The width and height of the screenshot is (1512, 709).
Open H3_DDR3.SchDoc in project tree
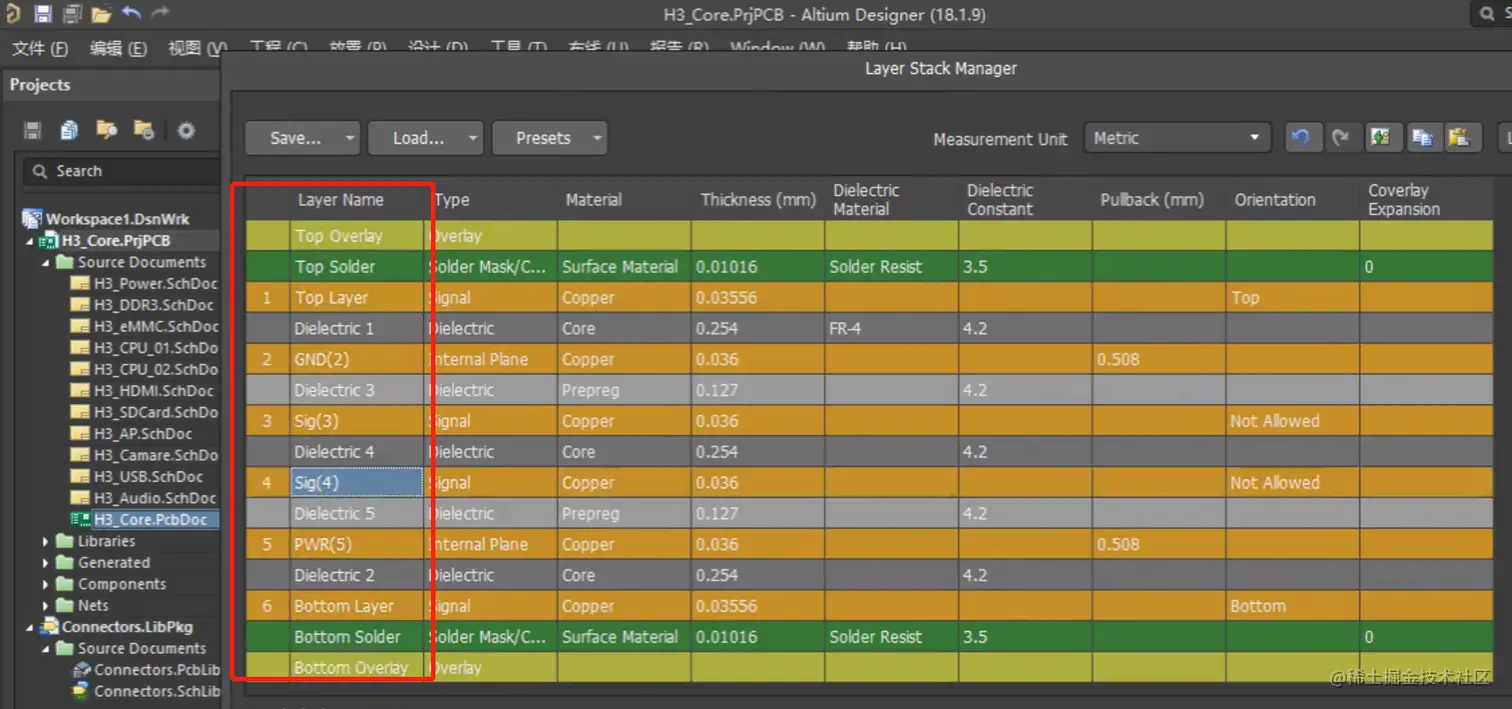click(153, 305)
